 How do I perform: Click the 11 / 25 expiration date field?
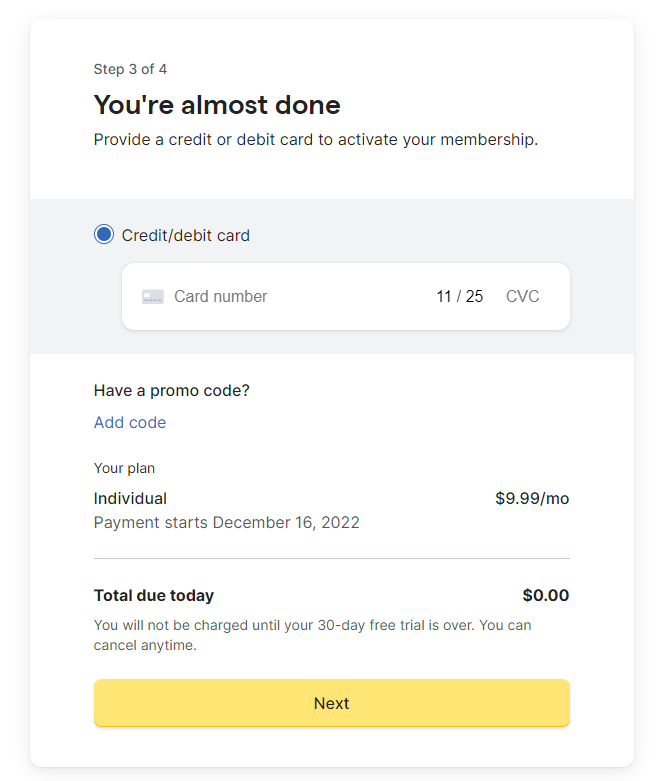[x=460, y=297]
